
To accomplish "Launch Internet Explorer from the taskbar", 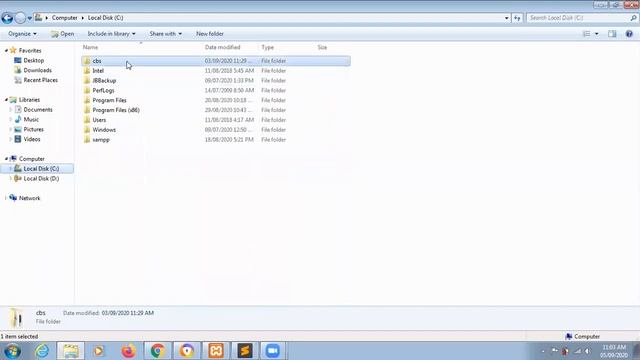I will point(42,351).
